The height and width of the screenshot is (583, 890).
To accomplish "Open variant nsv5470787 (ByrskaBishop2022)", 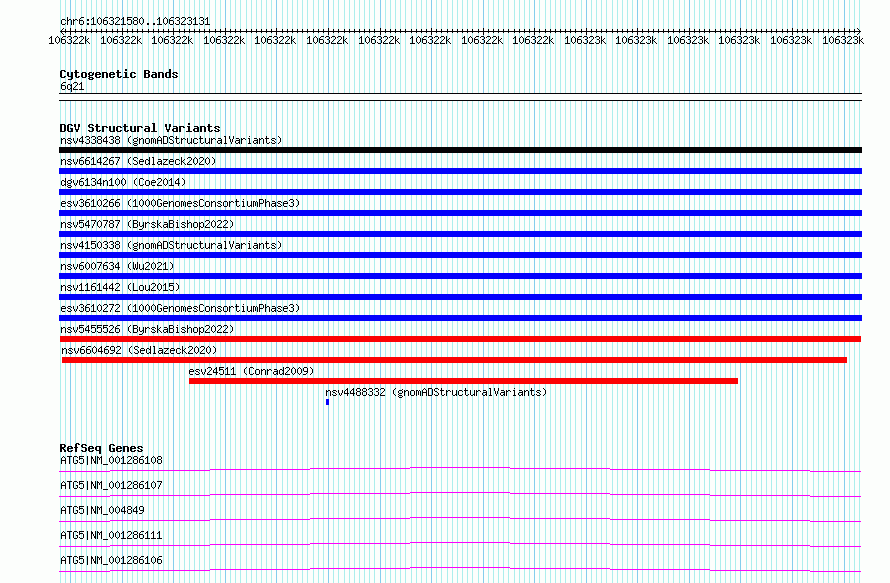I will point(147,224).
